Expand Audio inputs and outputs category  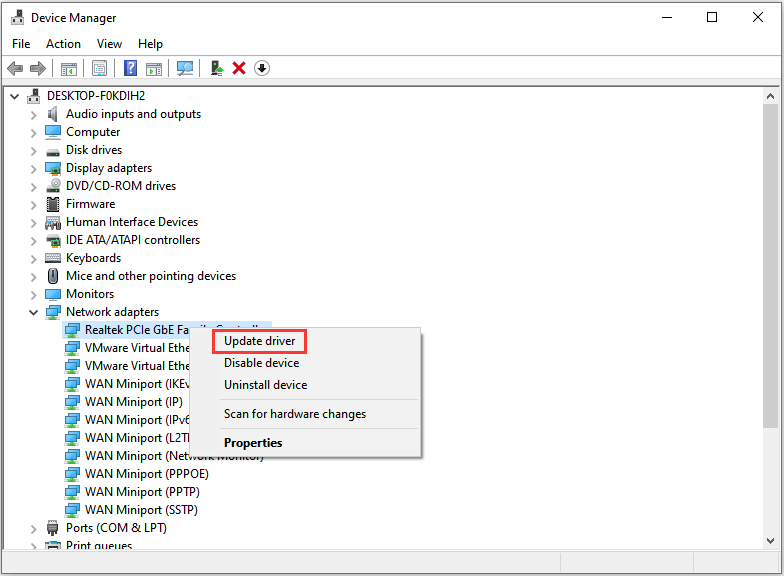(x=34, y=115)
